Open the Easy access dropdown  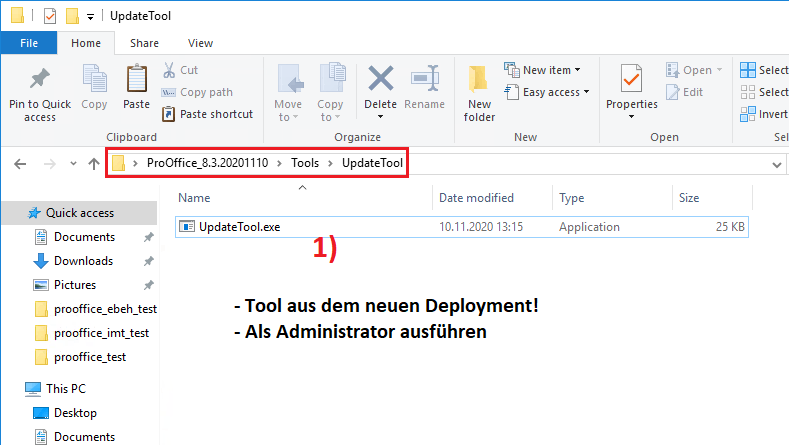click(x=547, y=92)
